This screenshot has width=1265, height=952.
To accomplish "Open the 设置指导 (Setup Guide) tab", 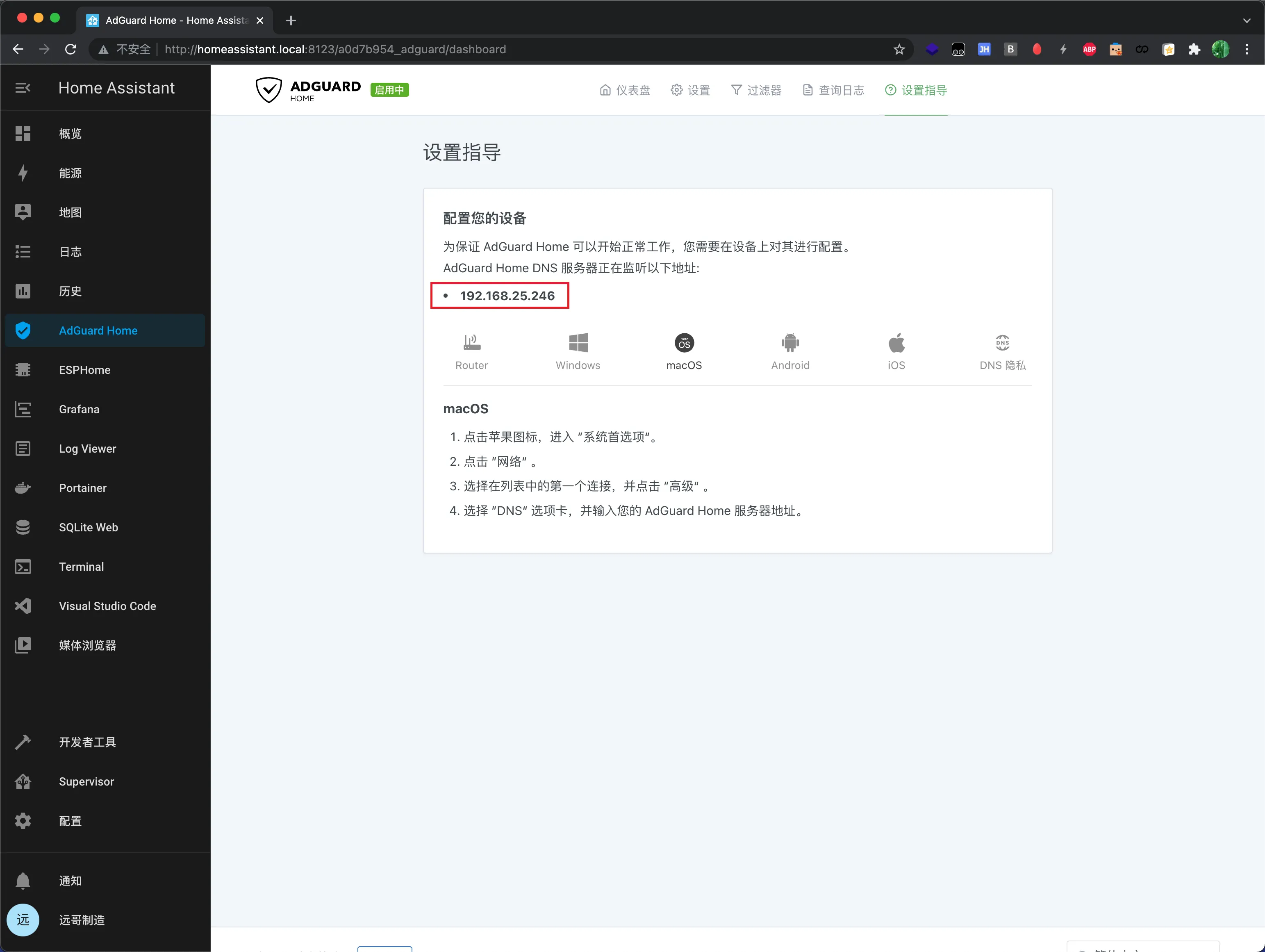I will click(x=916, y=90).
